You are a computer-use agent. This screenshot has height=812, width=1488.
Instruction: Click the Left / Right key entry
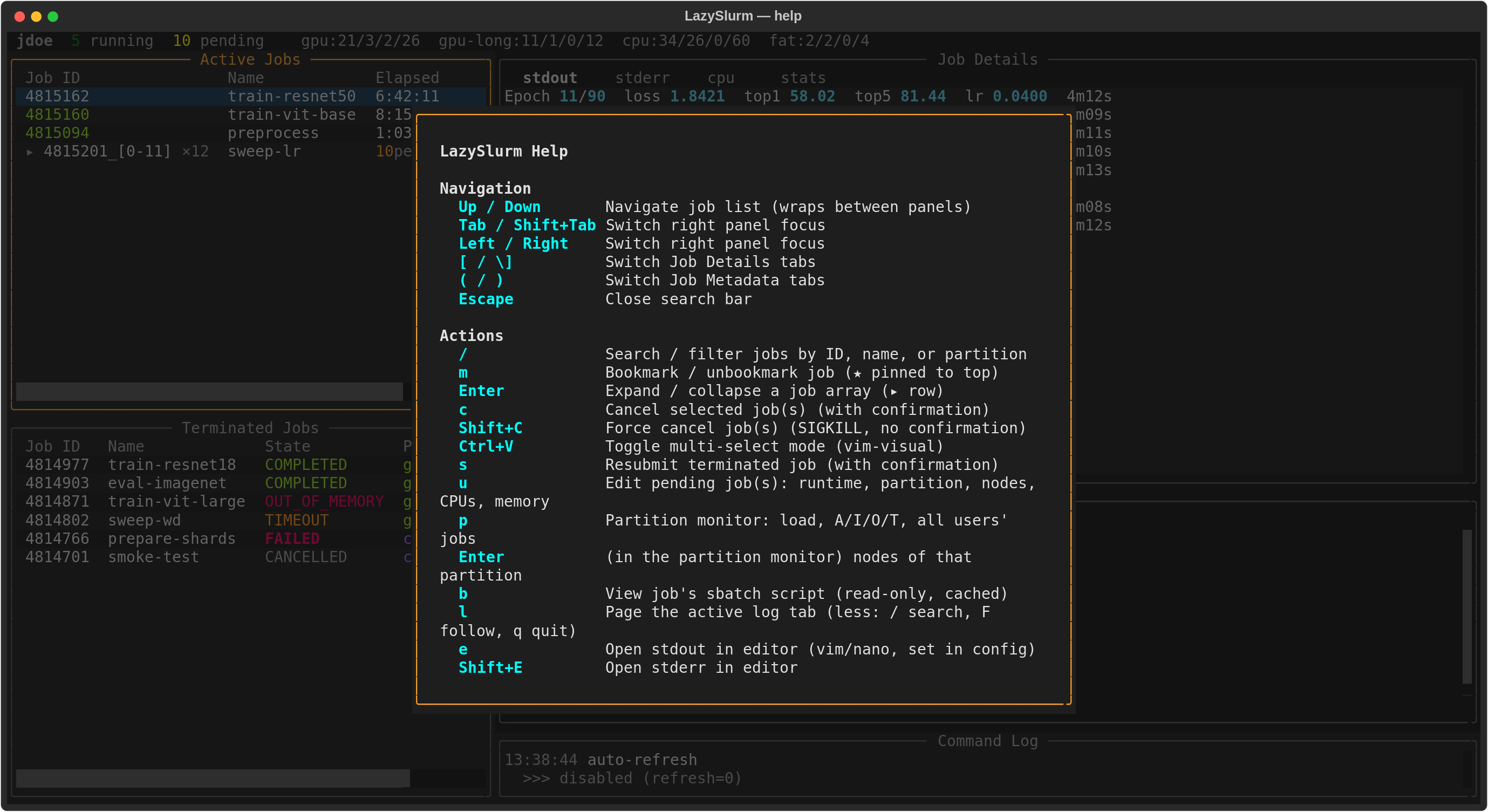click(514, 244)
